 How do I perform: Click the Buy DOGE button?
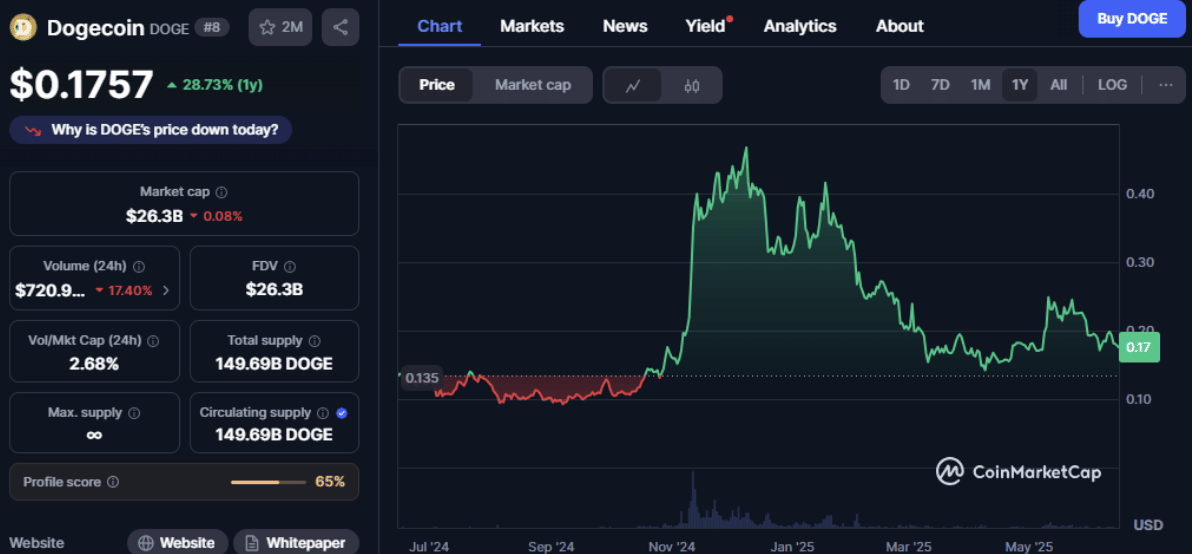pos(1131,18)
